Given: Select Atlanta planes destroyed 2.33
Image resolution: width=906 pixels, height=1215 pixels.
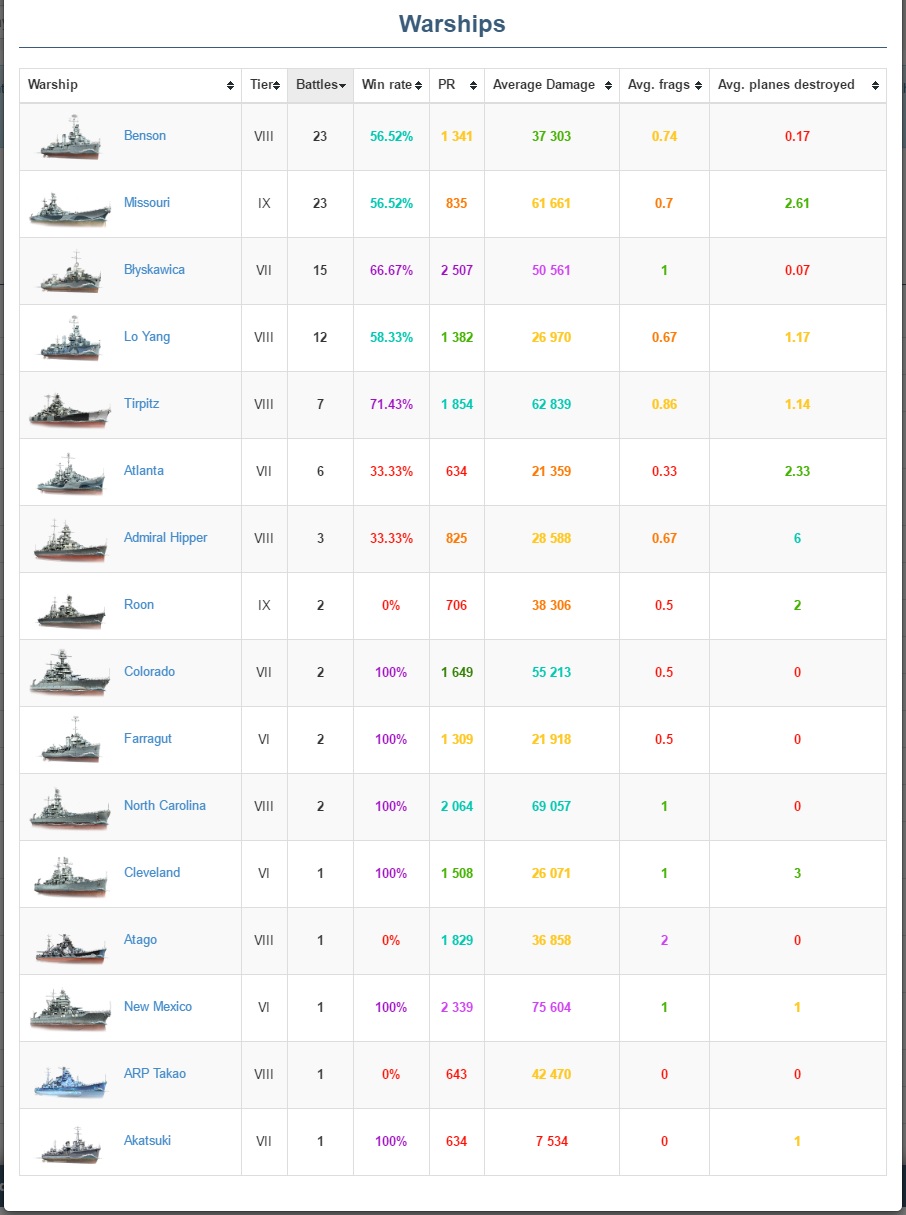Looking at the screenshot, I should pyautogui.click(x=797, y=471).
